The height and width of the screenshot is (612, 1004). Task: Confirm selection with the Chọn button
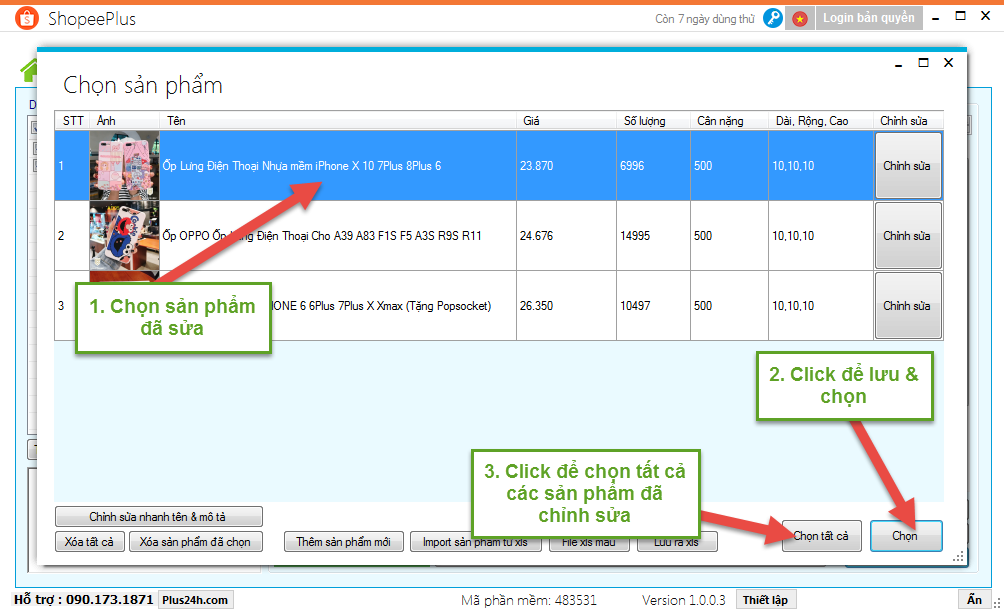pos(906,536)
